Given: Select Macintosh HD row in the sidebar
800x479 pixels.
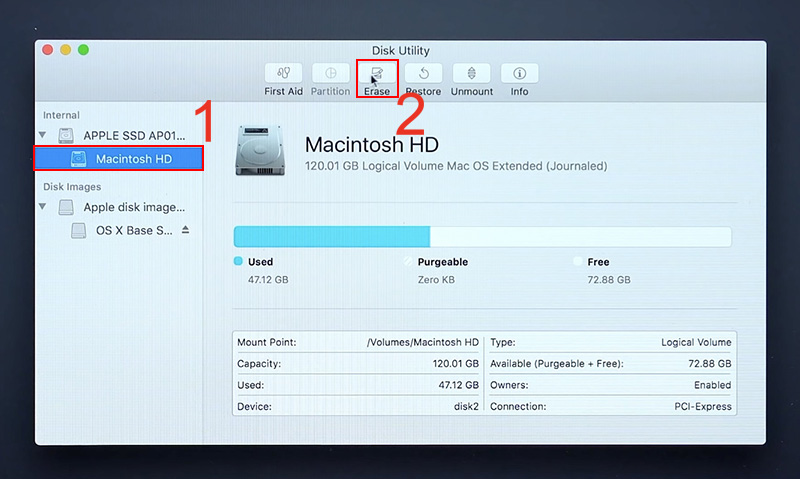Looking at the screenshot, I should pyautogui.click(x=118, y=159).
